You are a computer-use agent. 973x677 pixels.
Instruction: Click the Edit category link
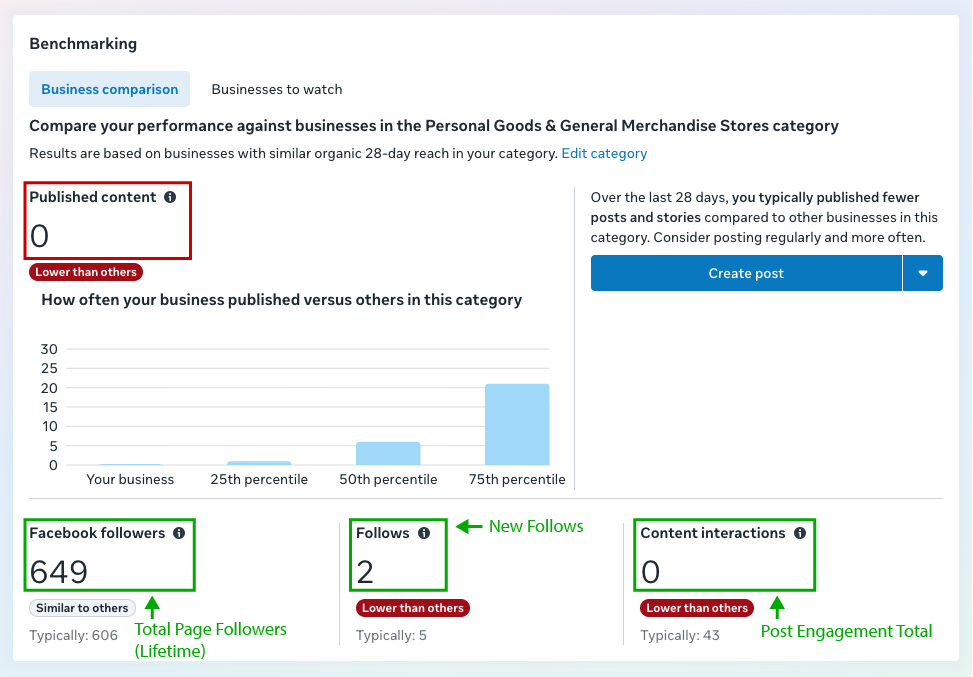tap(604, 154)
